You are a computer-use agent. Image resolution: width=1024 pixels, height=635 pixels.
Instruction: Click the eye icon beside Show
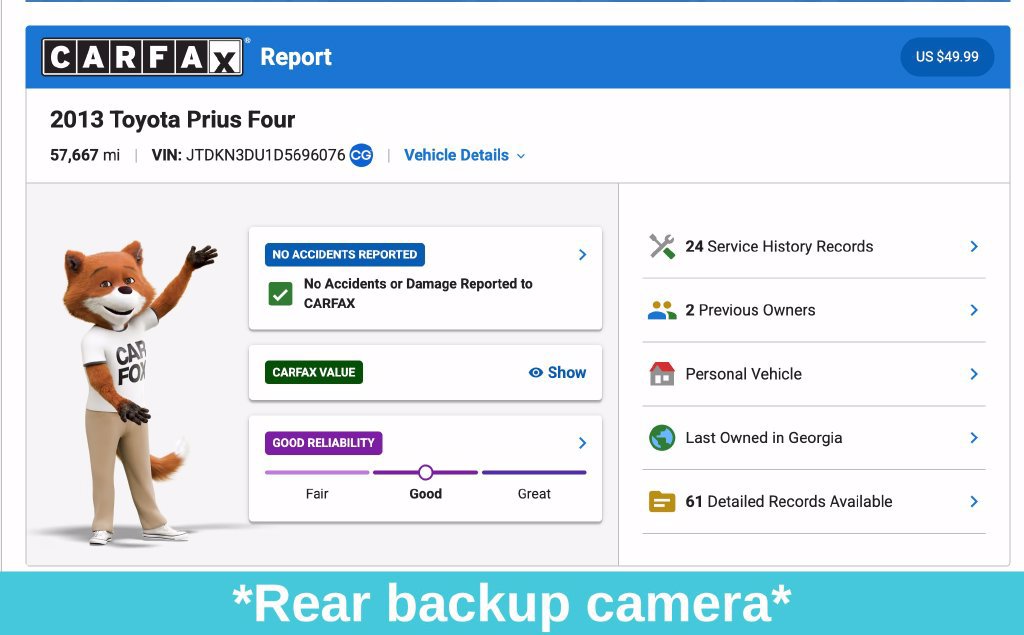(x=536, y=372)
